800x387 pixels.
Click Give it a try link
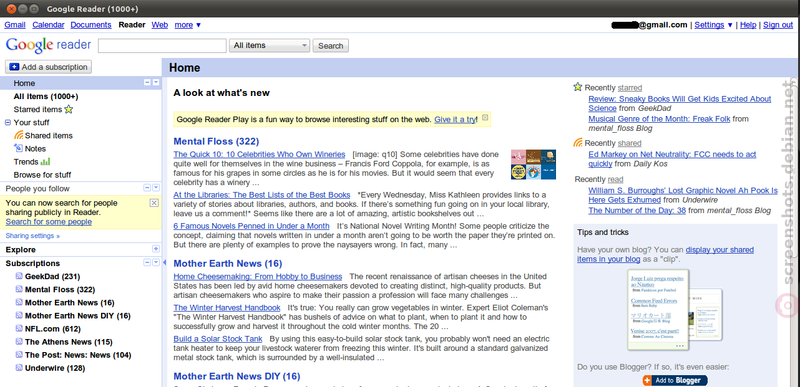click(455, 119)
